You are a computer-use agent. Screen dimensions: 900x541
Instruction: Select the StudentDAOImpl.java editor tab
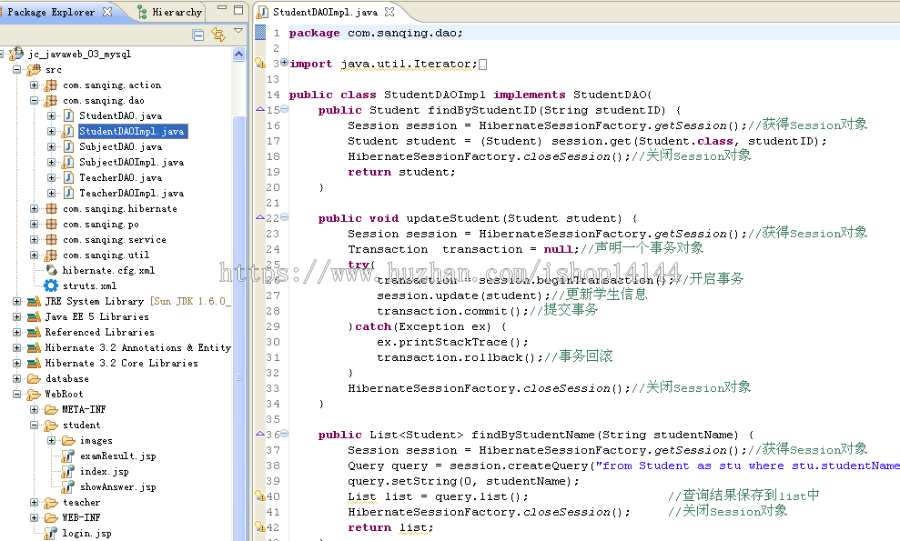[x=325, y=11]
